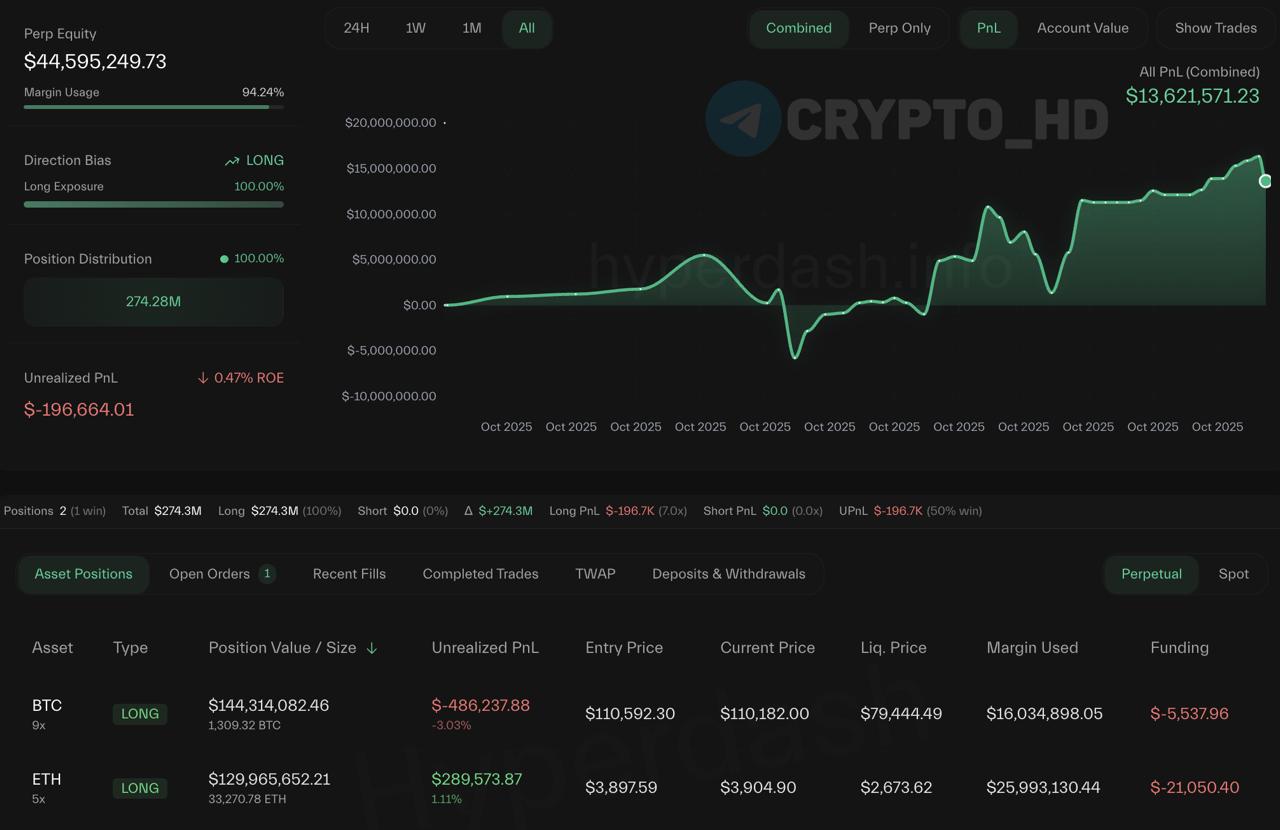Toggle chart to Perp Only
The width and height of the screenshot is (1280, 830).
[899, 28]
